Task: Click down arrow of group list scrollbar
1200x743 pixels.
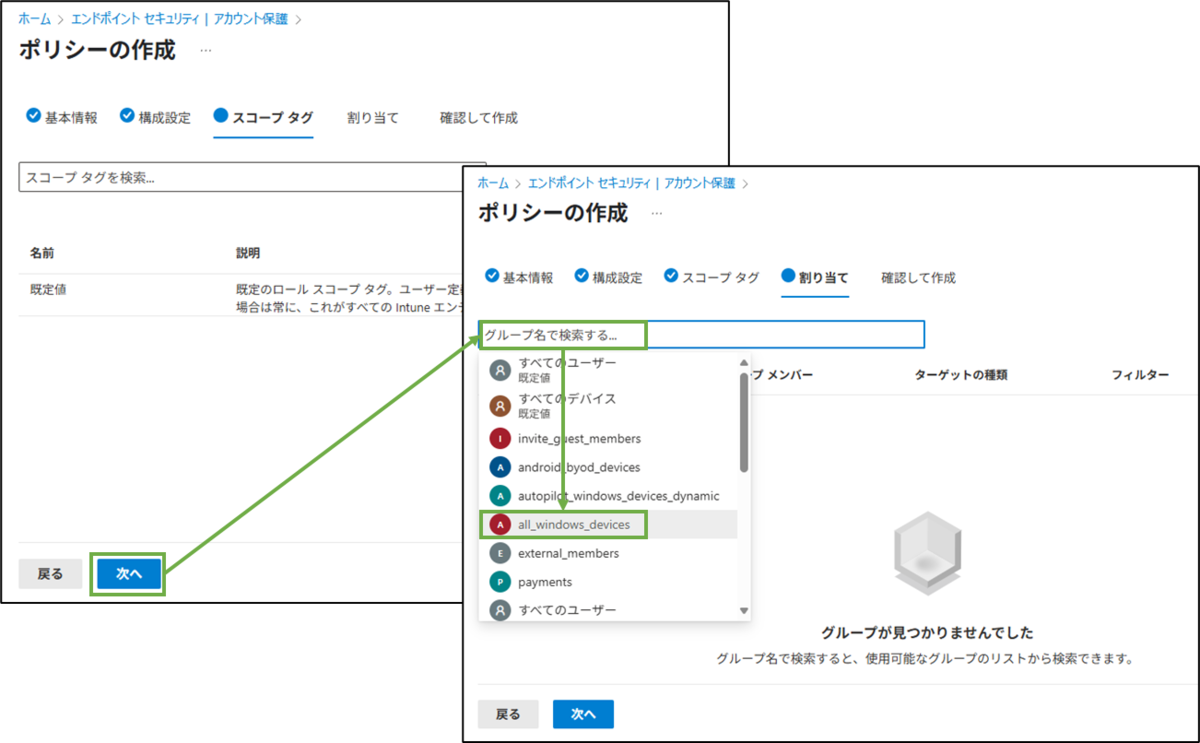Action: [x=743, y=610]
